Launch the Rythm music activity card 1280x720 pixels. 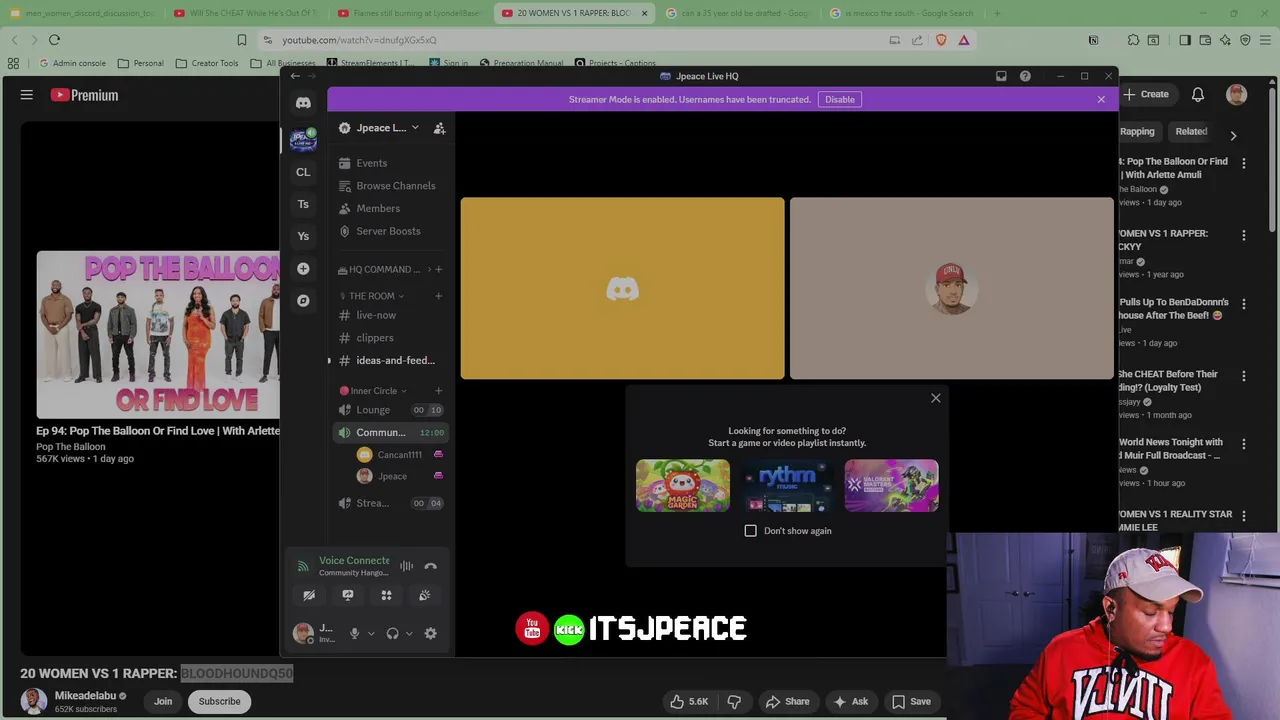pos(787,486)
